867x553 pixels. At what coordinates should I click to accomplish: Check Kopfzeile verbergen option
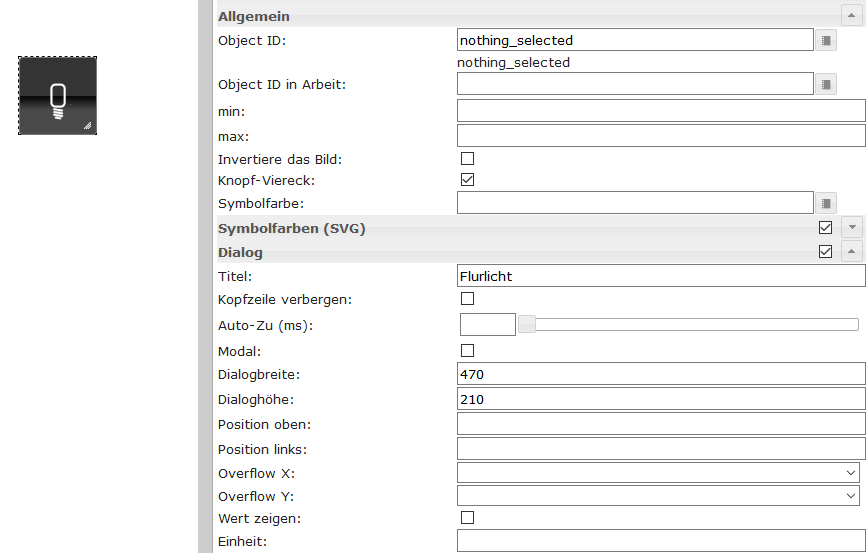point(467,298)
